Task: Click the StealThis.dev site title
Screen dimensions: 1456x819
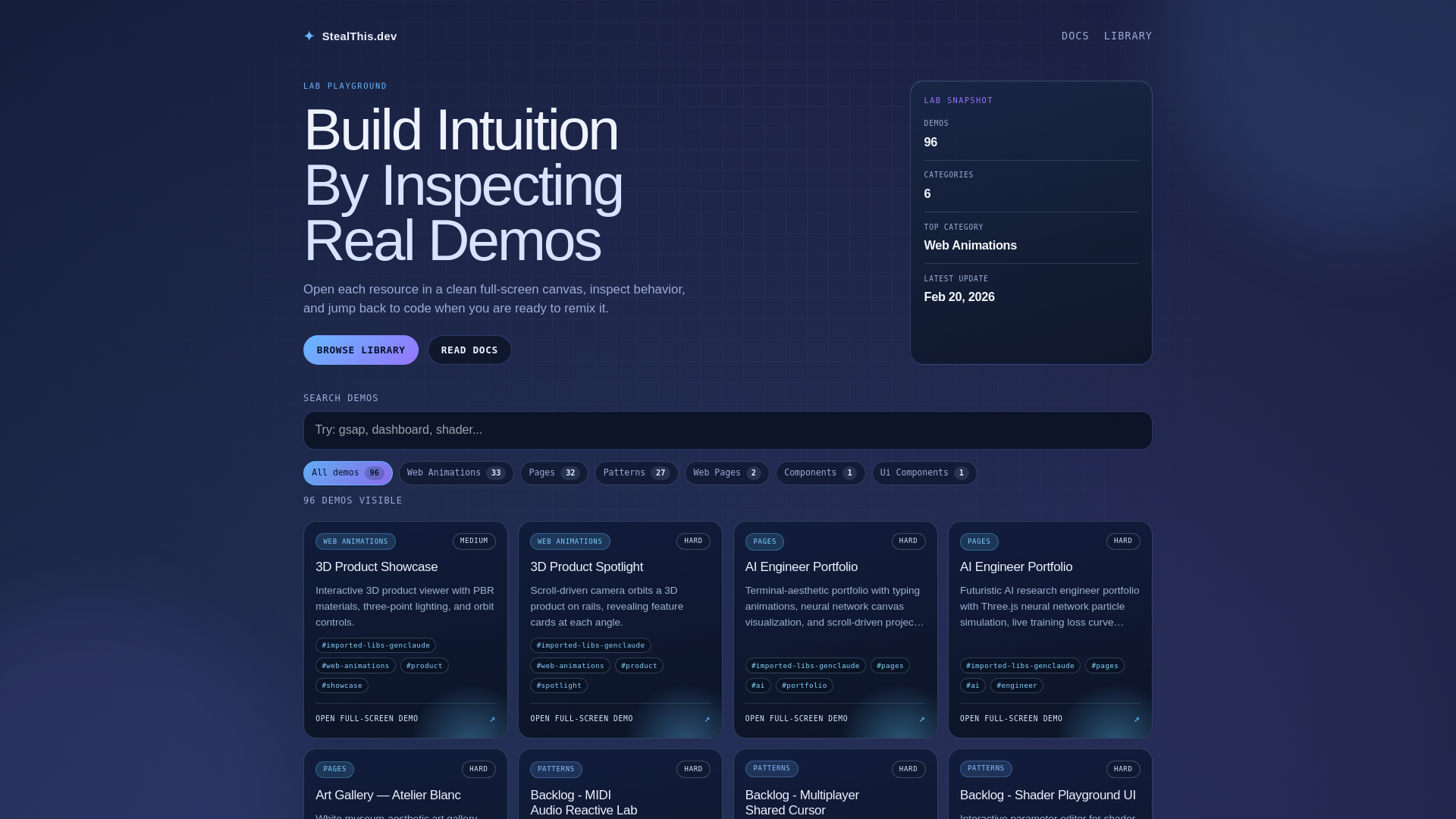Action: [x=359, y=36]
